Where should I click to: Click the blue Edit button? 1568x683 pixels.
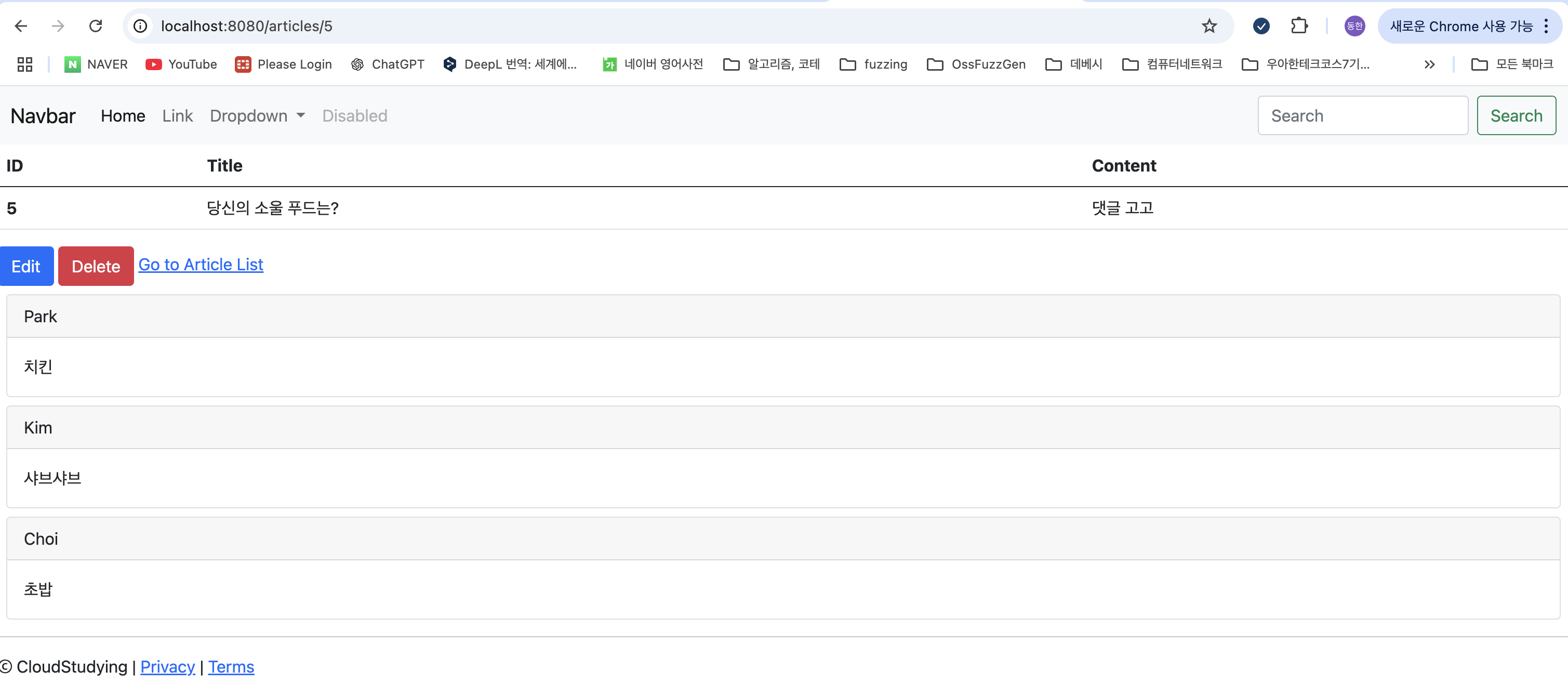click(x=26, y=266)
